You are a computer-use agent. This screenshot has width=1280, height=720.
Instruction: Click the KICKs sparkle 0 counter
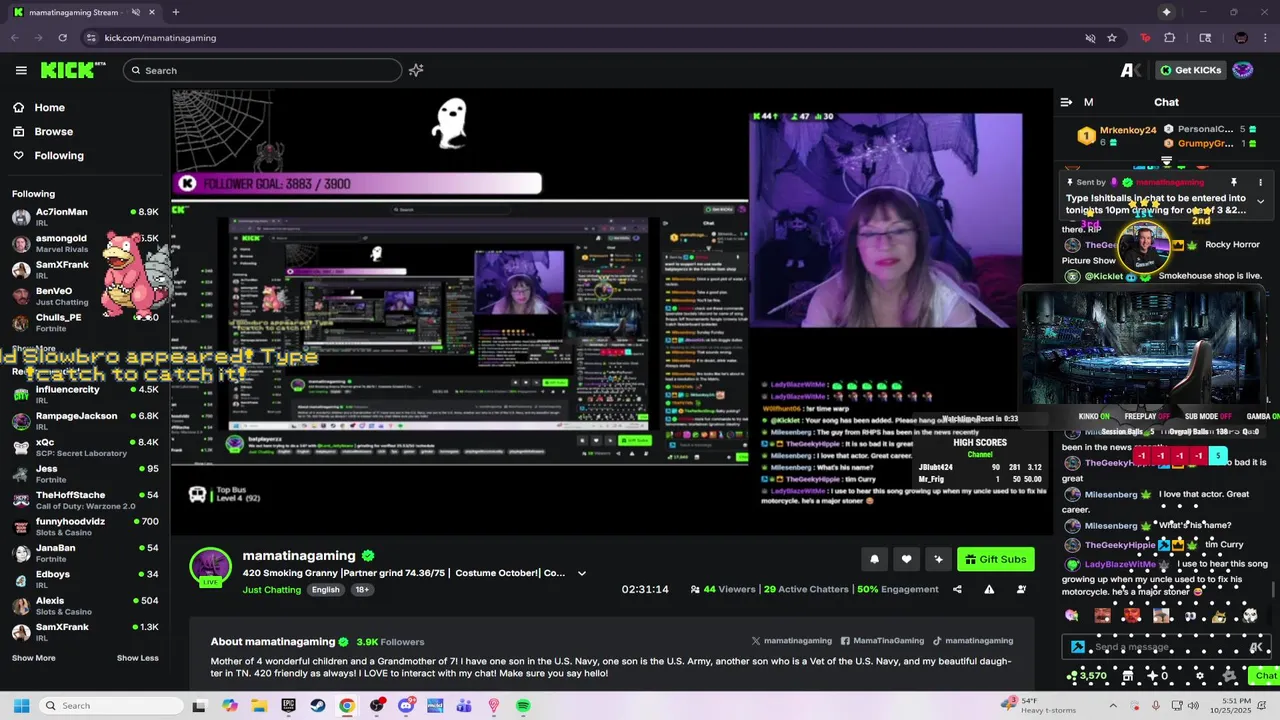1158,676
